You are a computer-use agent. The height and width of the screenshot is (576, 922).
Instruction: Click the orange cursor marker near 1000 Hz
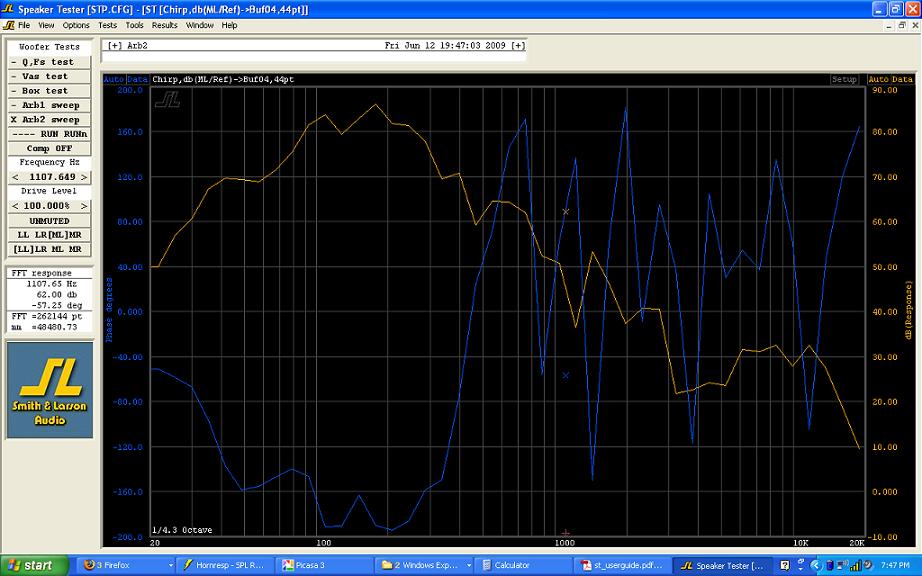pos(566,212)
